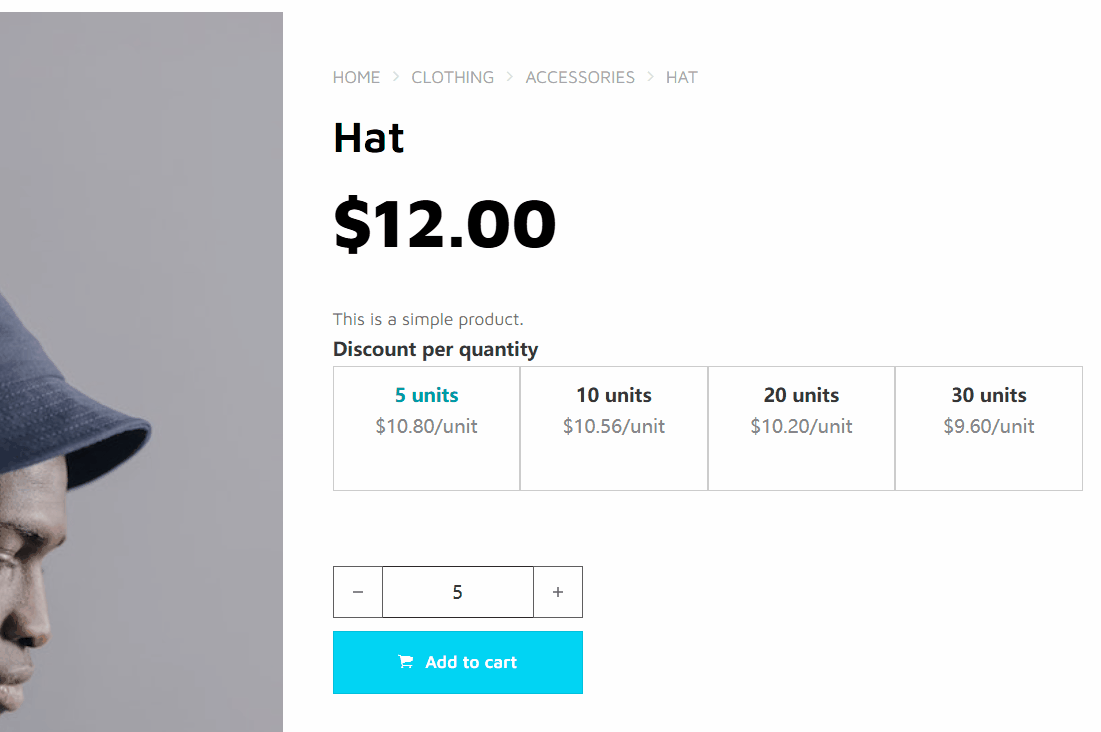
Task: Click the minus quantity button
Action: pos(358,592)
